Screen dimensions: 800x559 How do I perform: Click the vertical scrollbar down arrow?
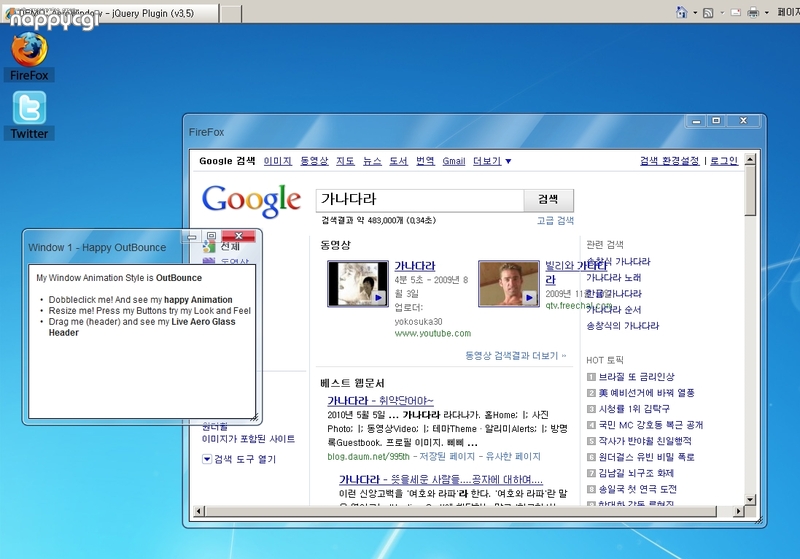point(750,500)
